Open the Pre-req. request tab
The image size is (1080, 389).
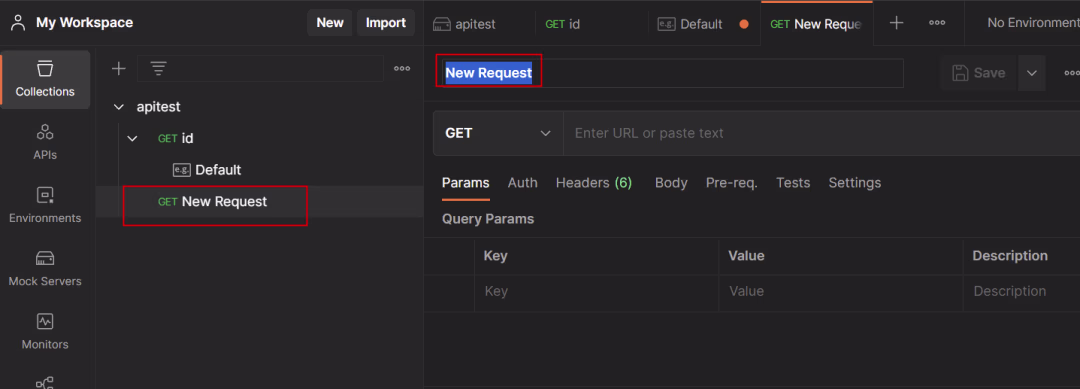pyautogui.click(x=731, y=183)
